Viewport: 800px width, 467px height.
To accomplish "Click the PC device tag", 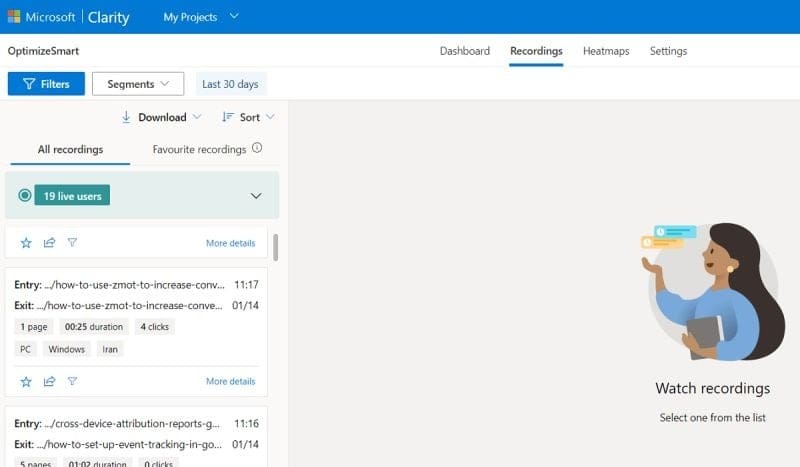I will pyautogui.click(x=26, y=349).
